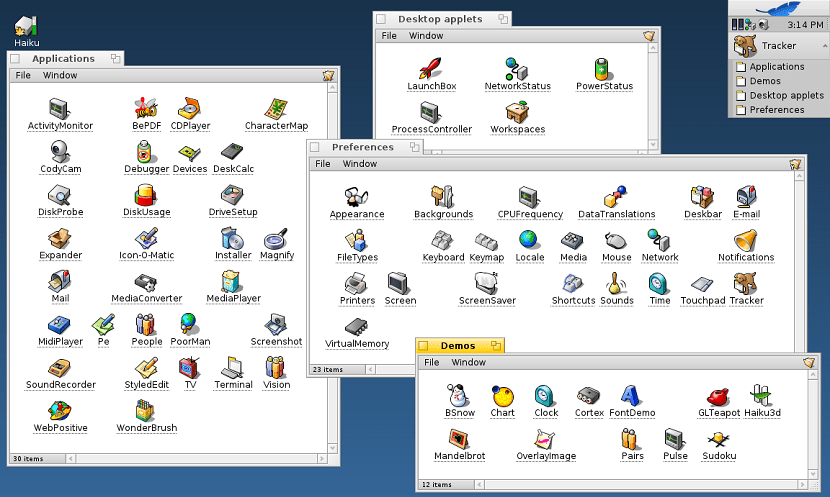Collapse the Tracker group in Deskbar

(x=825, y=47)
